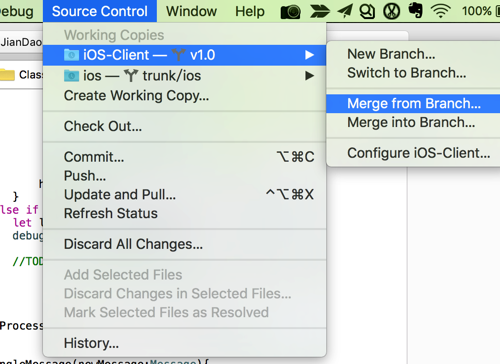Click the circled X menu bar icon

(392, 11)
